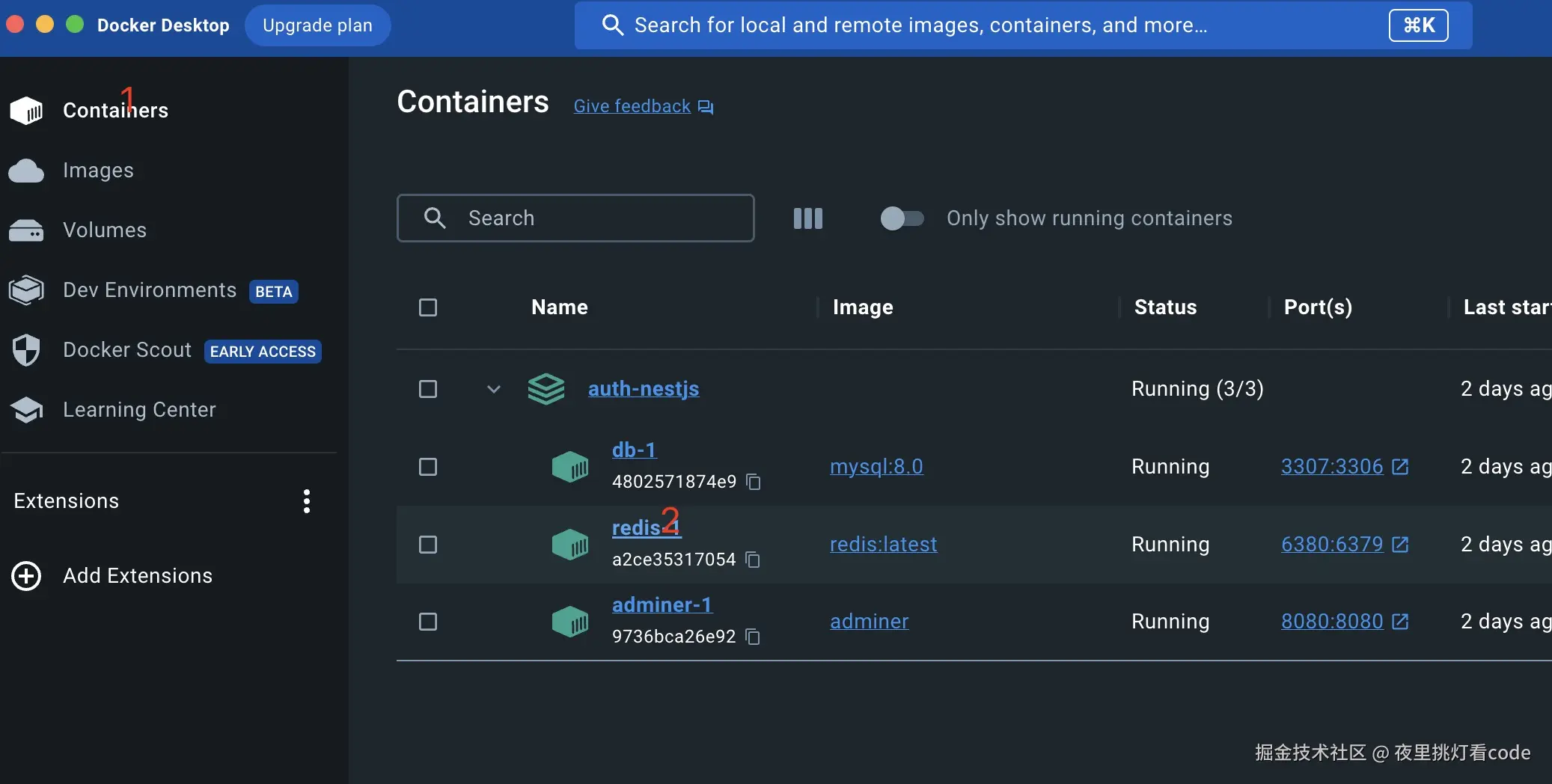Open the Images section in sidebar
The height and width of the screenshot is (784, 1552).
click(x=98, y=171)
